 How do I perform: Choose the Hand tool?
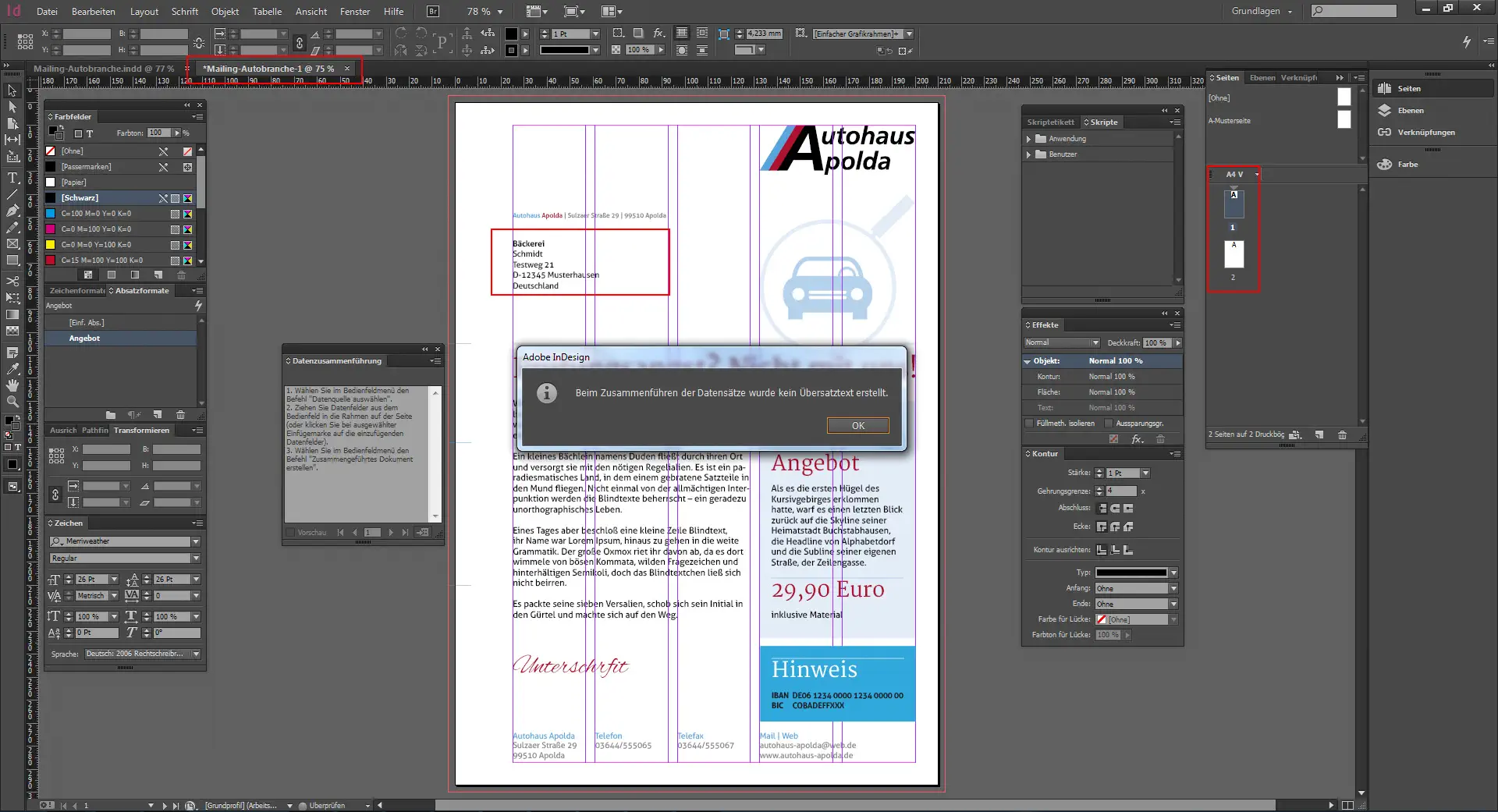click(12, 385)
